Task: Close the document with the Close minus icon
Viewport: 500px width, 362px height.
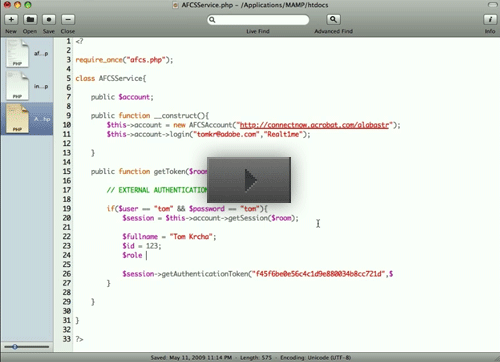Action: (68, 19)
